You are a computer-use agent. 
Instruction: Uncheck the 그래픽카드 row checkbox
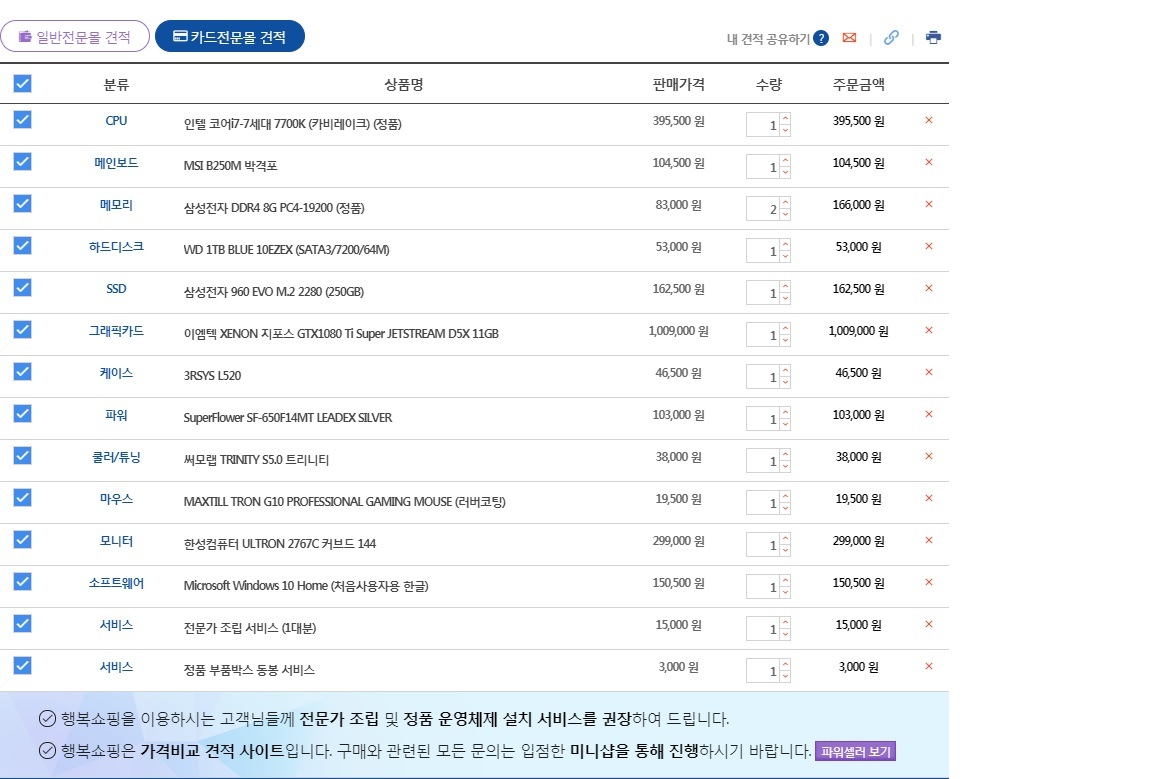pyautogui.click(x=23, y=329)
